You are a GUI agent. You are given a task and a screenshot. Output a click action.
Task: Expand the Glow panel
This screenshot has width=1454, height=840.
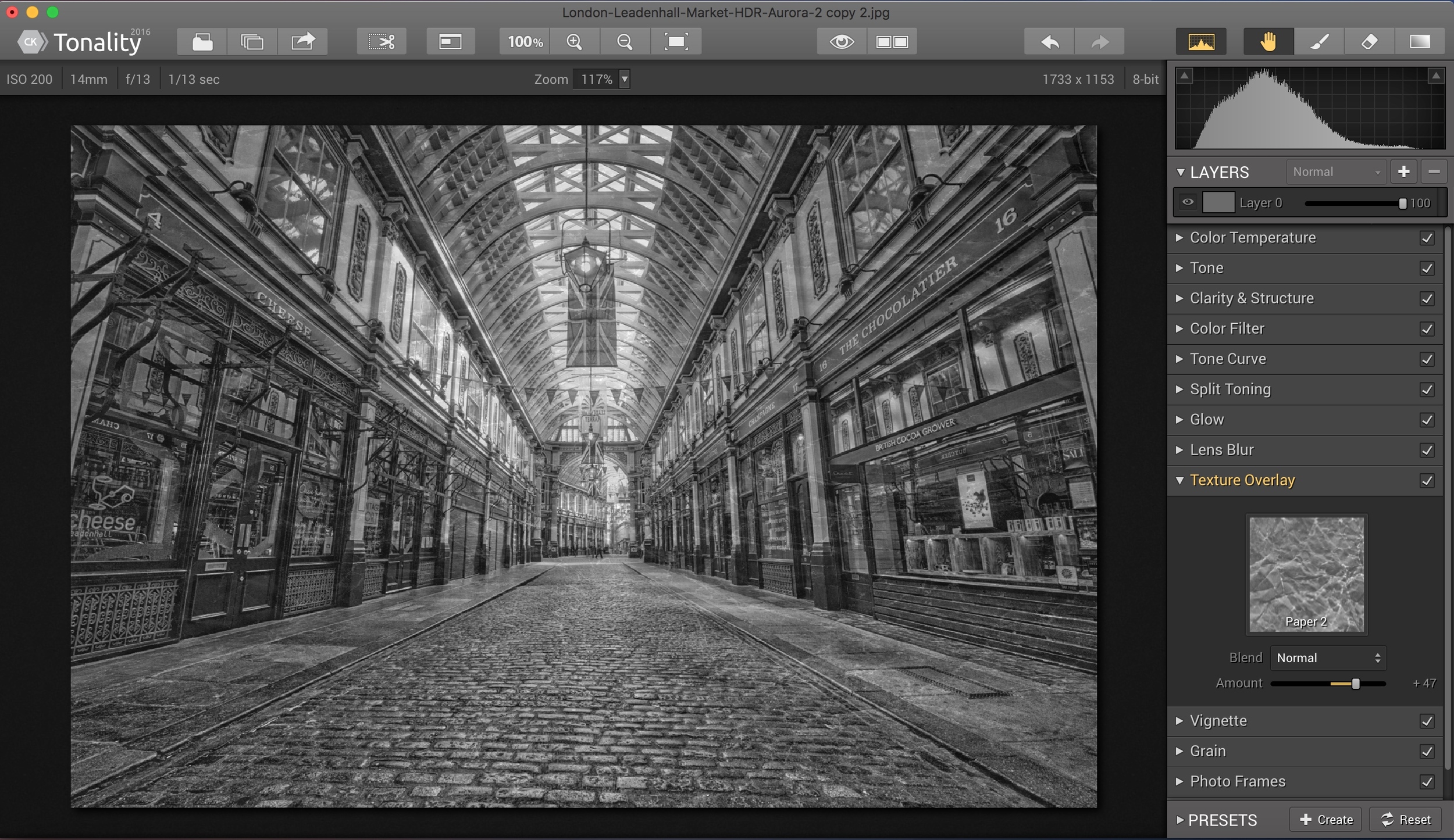1179,420
